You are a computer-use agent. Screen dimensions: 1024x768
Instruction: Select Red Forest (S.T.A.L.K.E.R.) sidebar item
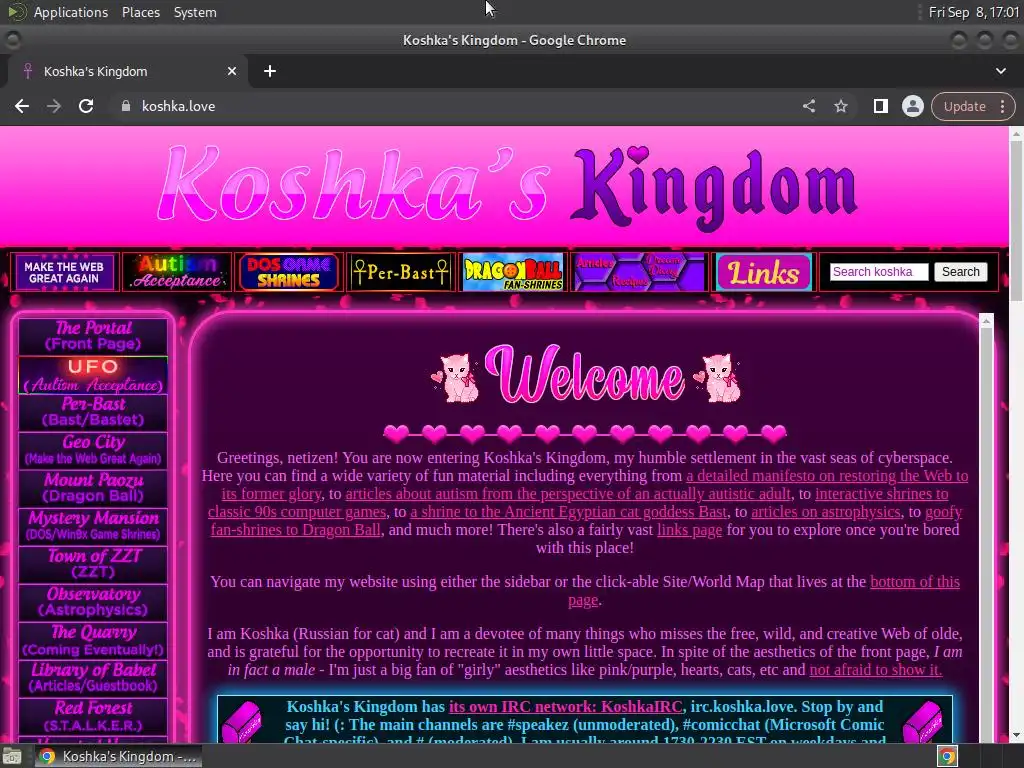click(93, 716)
